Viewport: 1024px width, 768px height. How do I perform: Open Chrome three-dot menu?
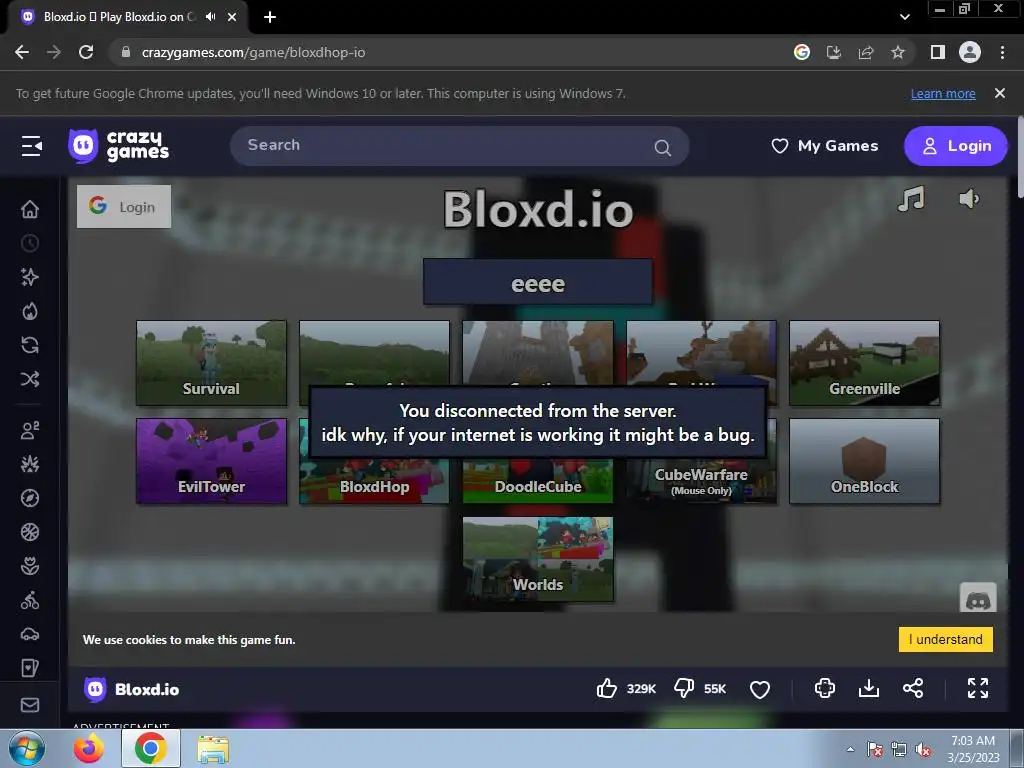point(1002,52)
